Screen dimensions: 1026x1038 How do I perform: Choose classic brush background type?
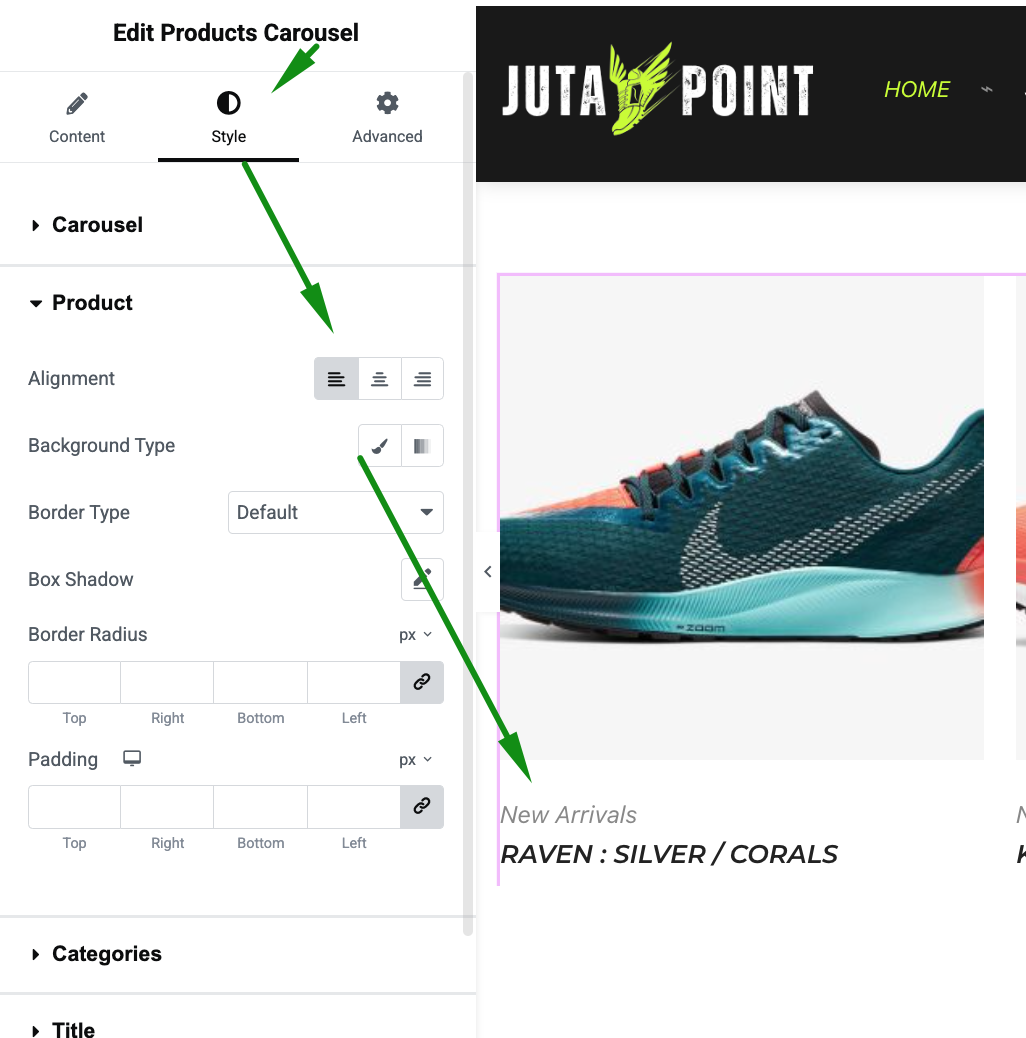point(379,446)
